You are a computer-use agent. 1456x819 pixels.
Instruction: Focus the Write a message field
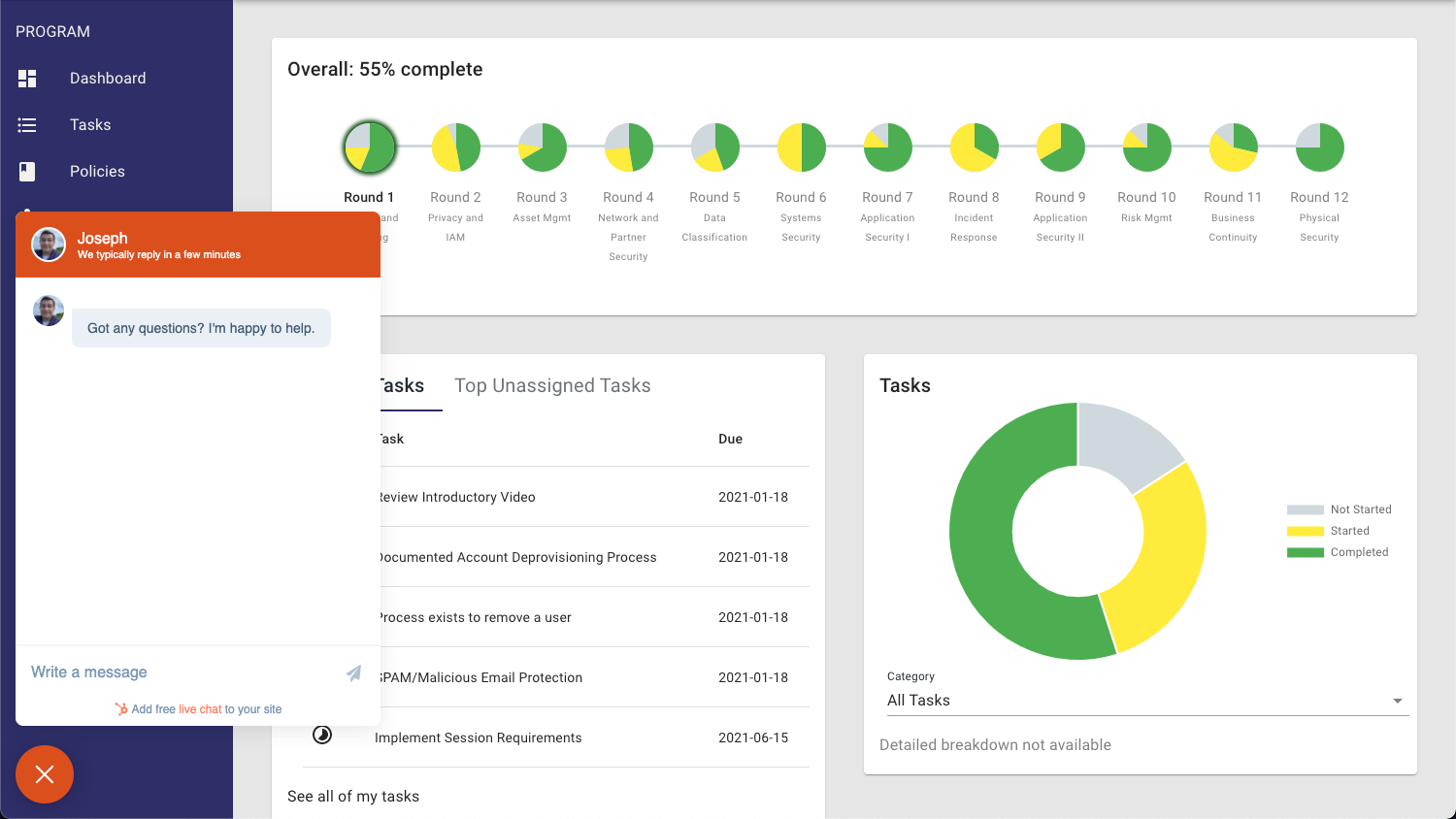coord(180,672)
